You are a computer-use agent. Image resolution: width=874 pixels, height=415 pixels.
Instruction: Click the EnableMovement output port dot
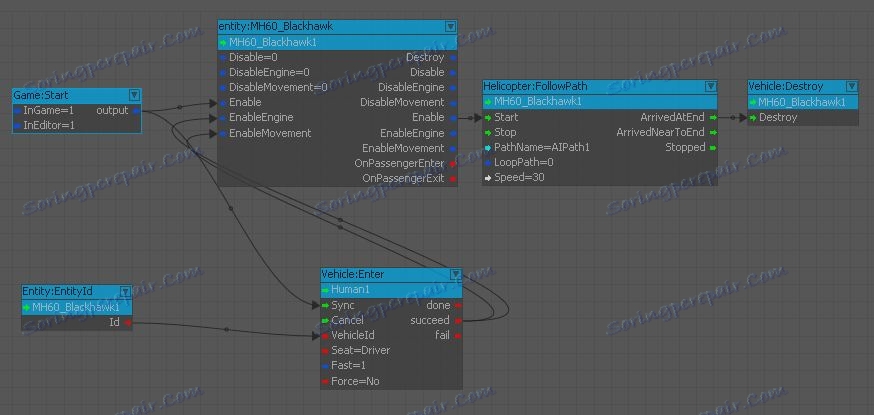453,149
